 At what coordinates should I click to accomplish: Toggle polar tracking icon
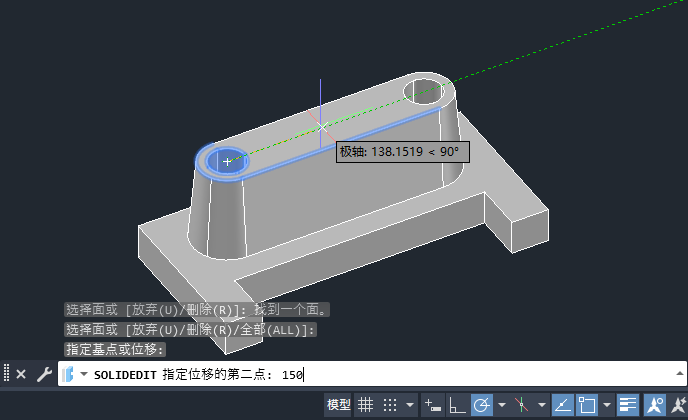coord(482,405)
